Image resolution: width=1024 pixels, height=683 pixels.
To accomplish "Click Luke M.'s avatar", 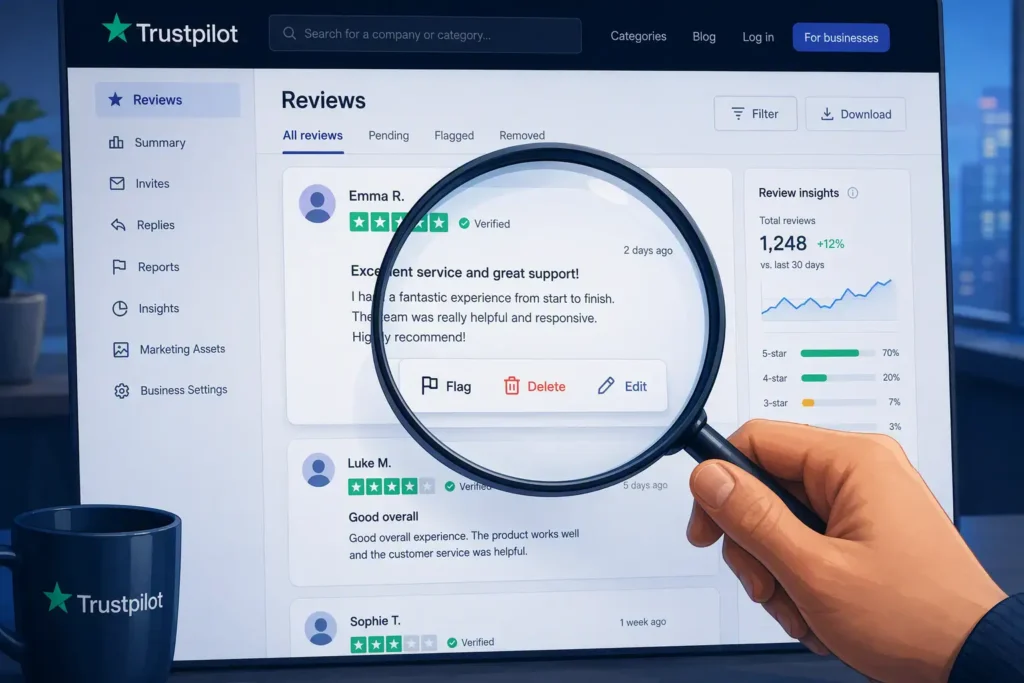I will click(319, 470).
